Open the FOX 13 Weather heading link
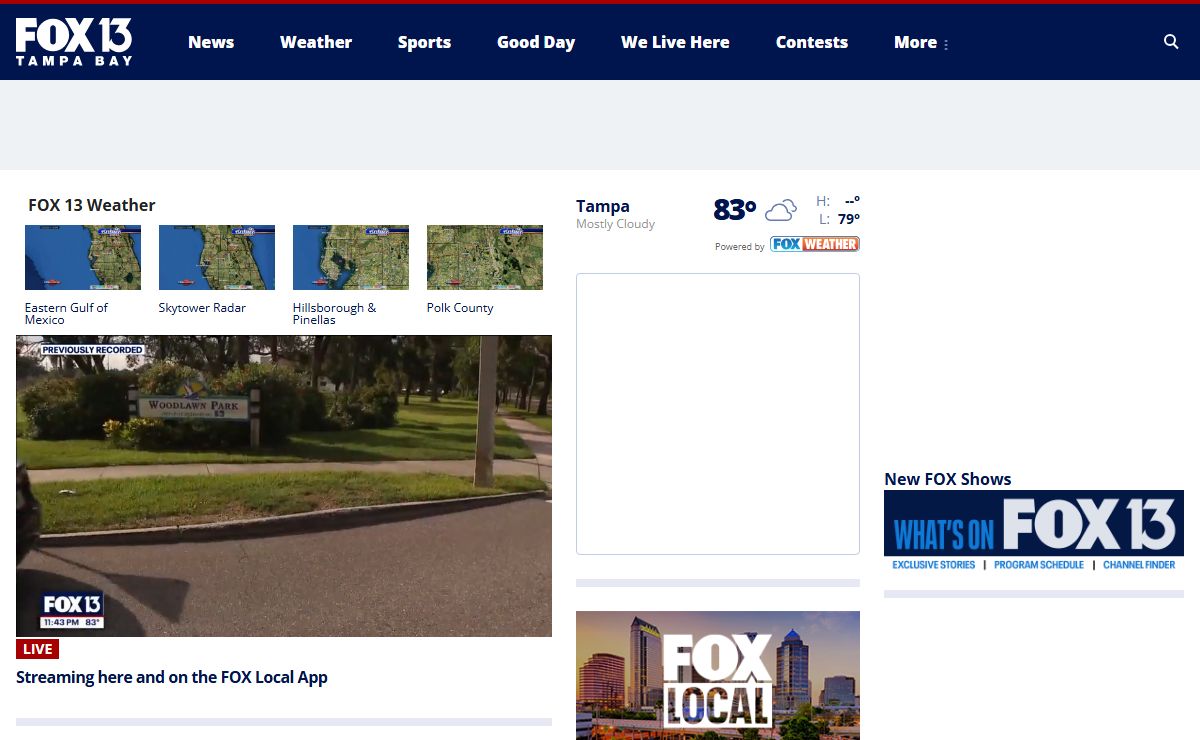This screenshot has height=740, width=1200. pos(92,205)
